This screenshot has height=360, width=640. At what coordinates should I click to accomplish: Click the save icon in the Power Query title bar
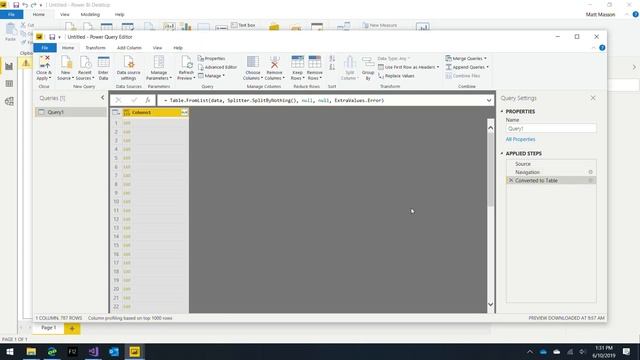[x=52, y=37]
